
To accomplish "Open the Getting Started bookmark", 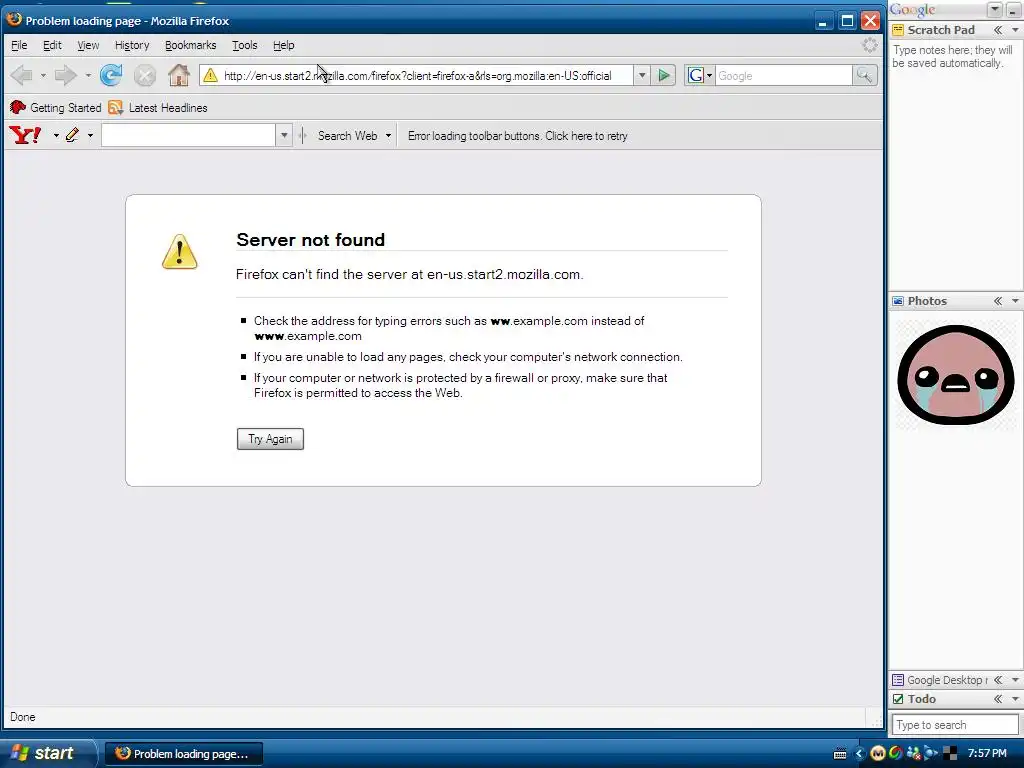I will coord(56,108).
